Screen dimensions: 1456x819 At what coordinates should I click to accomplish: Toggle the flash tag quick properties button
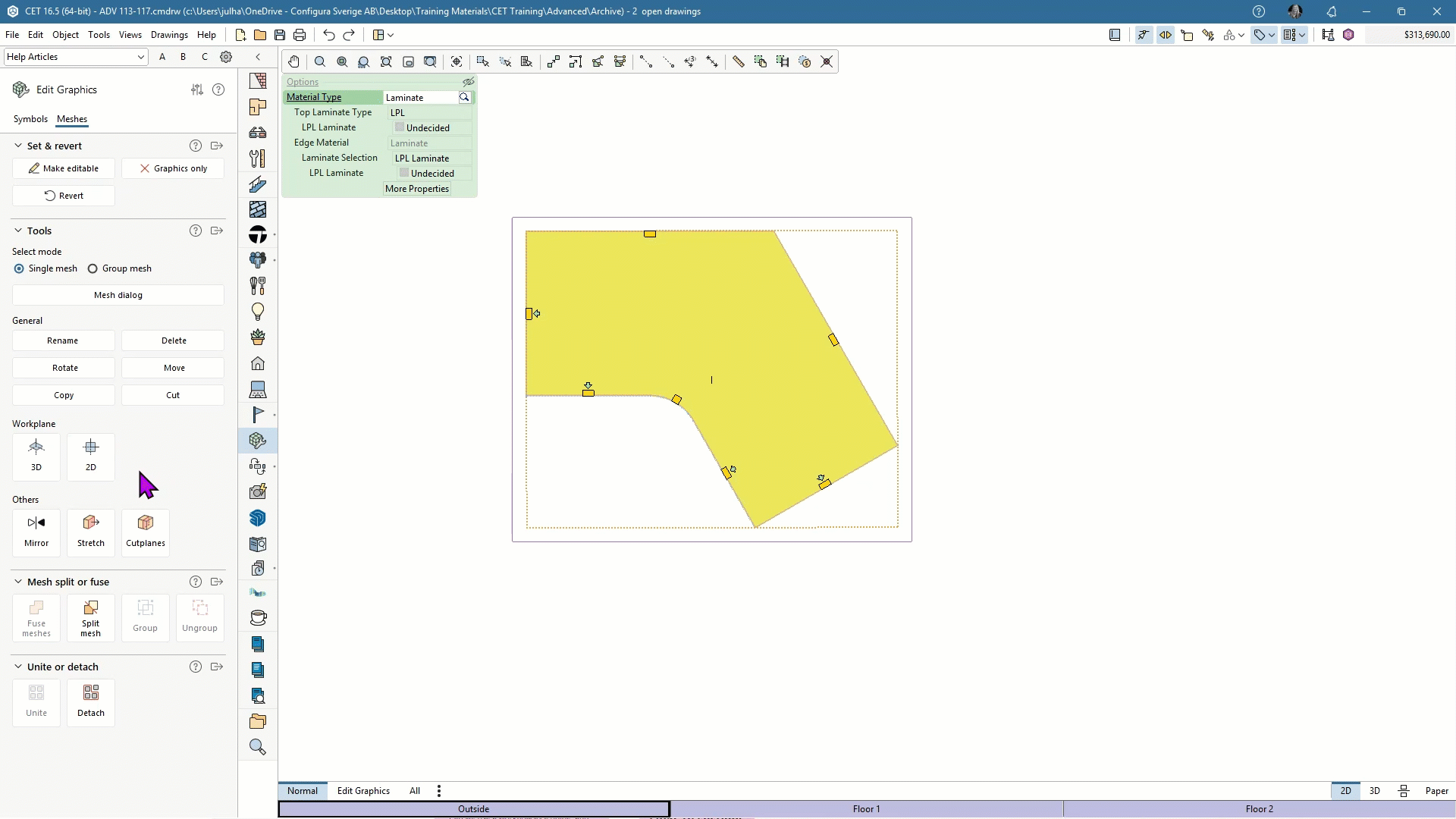click(x=1209, y=35)
